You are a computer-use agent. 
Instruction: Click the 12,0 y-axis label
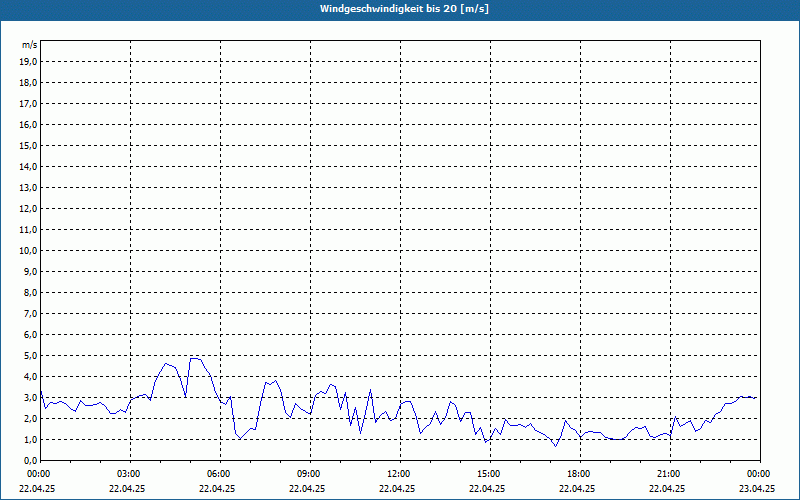(28, 209)
